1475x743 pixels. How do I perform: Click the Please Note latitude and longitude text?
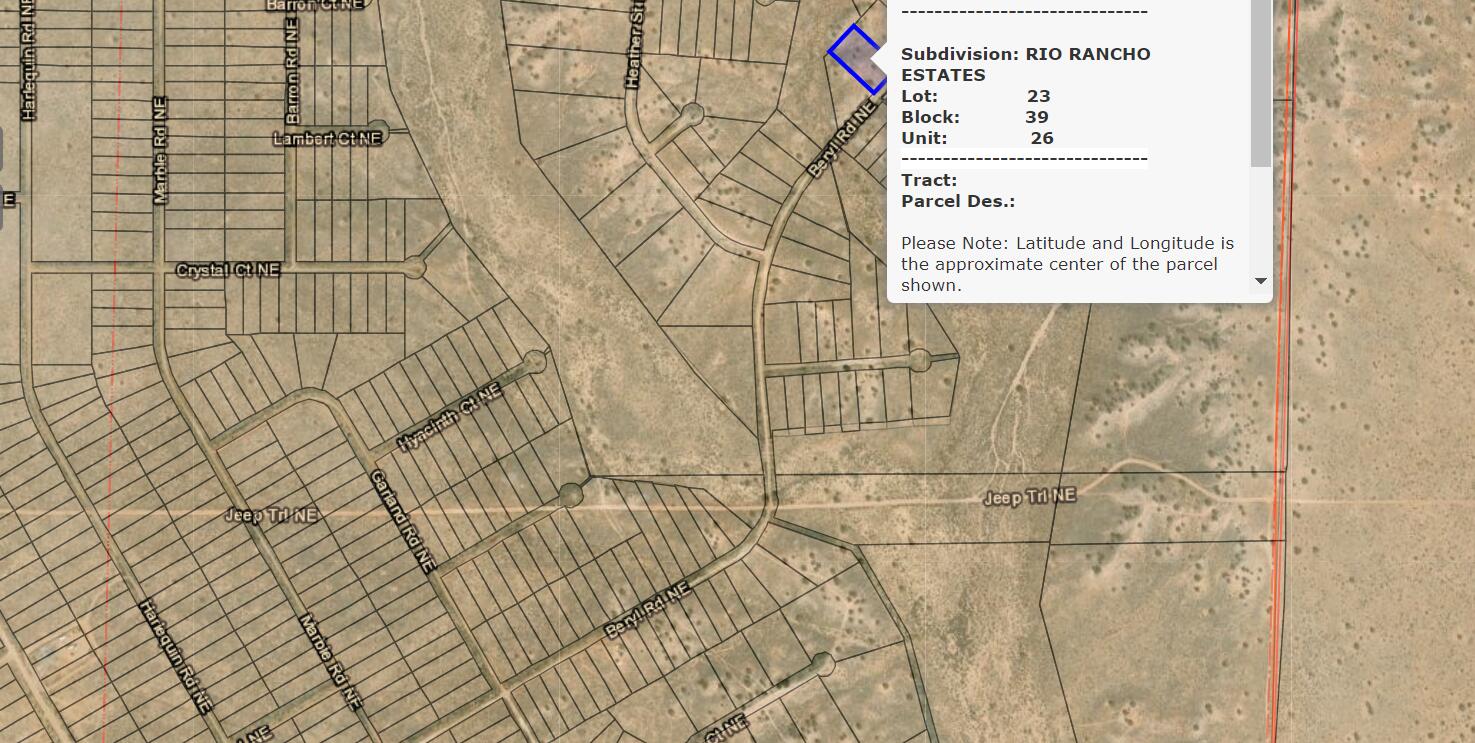pos(1067,264)
